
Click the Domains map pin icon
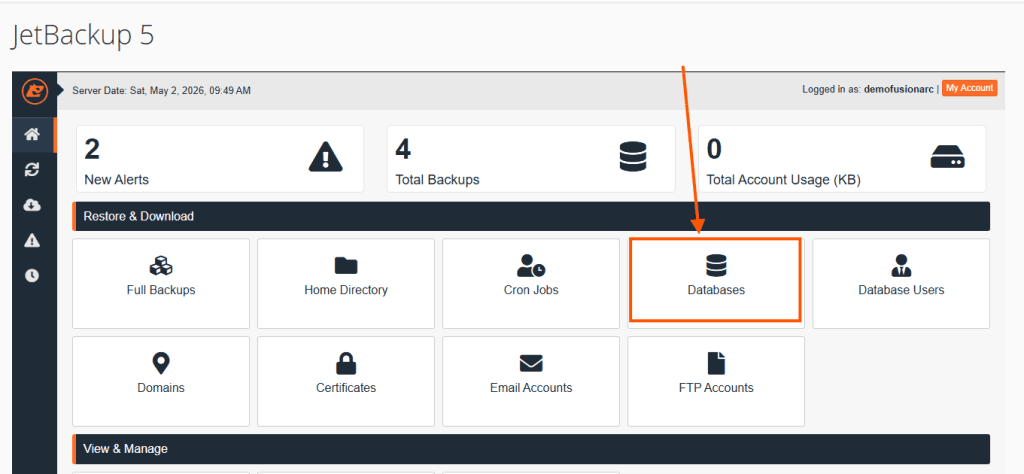(x=161, y=363)
